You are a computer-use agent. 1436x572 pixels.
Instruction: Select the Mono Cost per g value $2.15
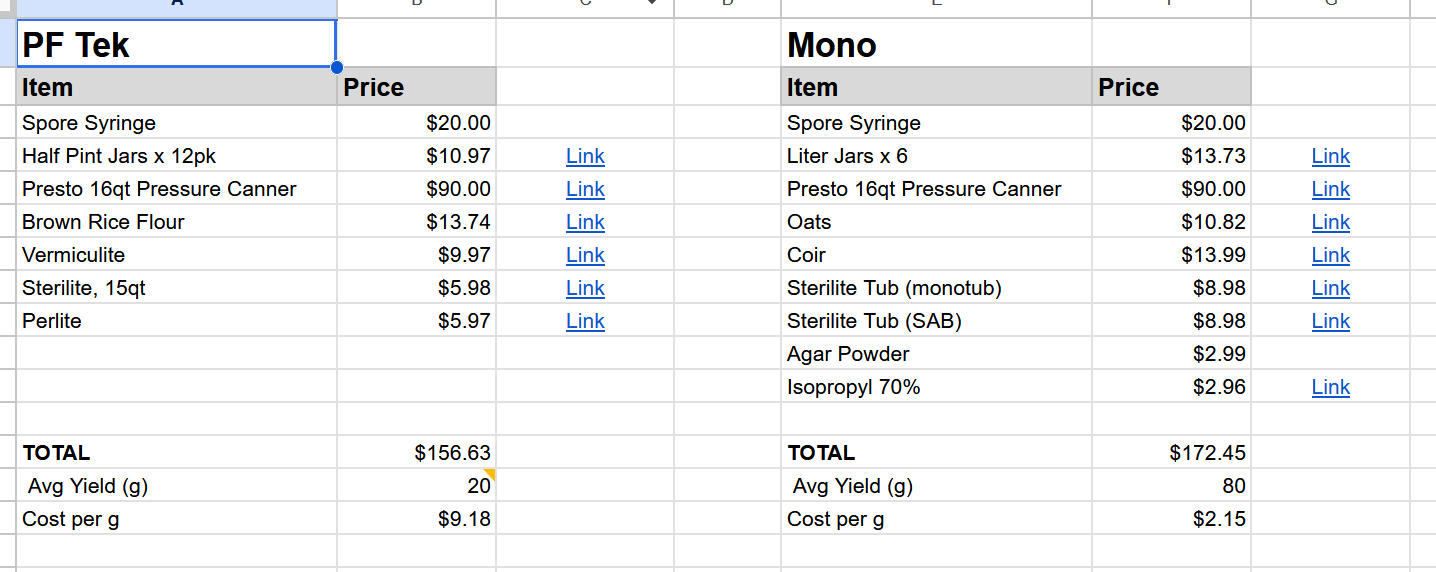1171,519
